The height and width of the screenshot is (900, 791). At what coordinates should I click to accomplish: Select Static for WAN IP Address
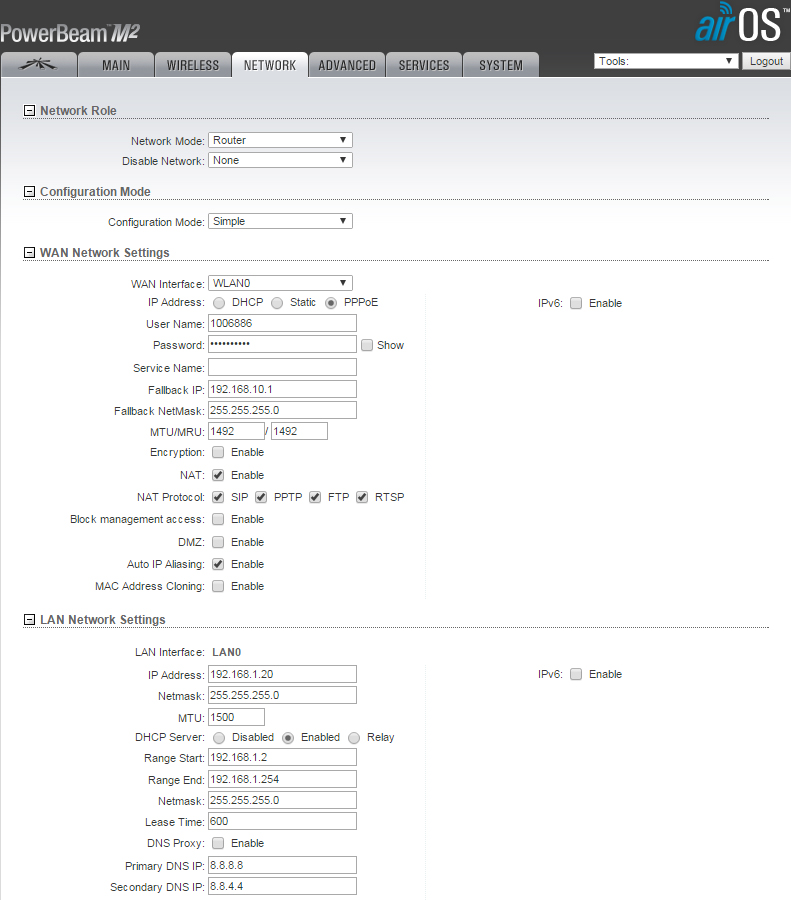pyautogui.click(x=277, y=303)
